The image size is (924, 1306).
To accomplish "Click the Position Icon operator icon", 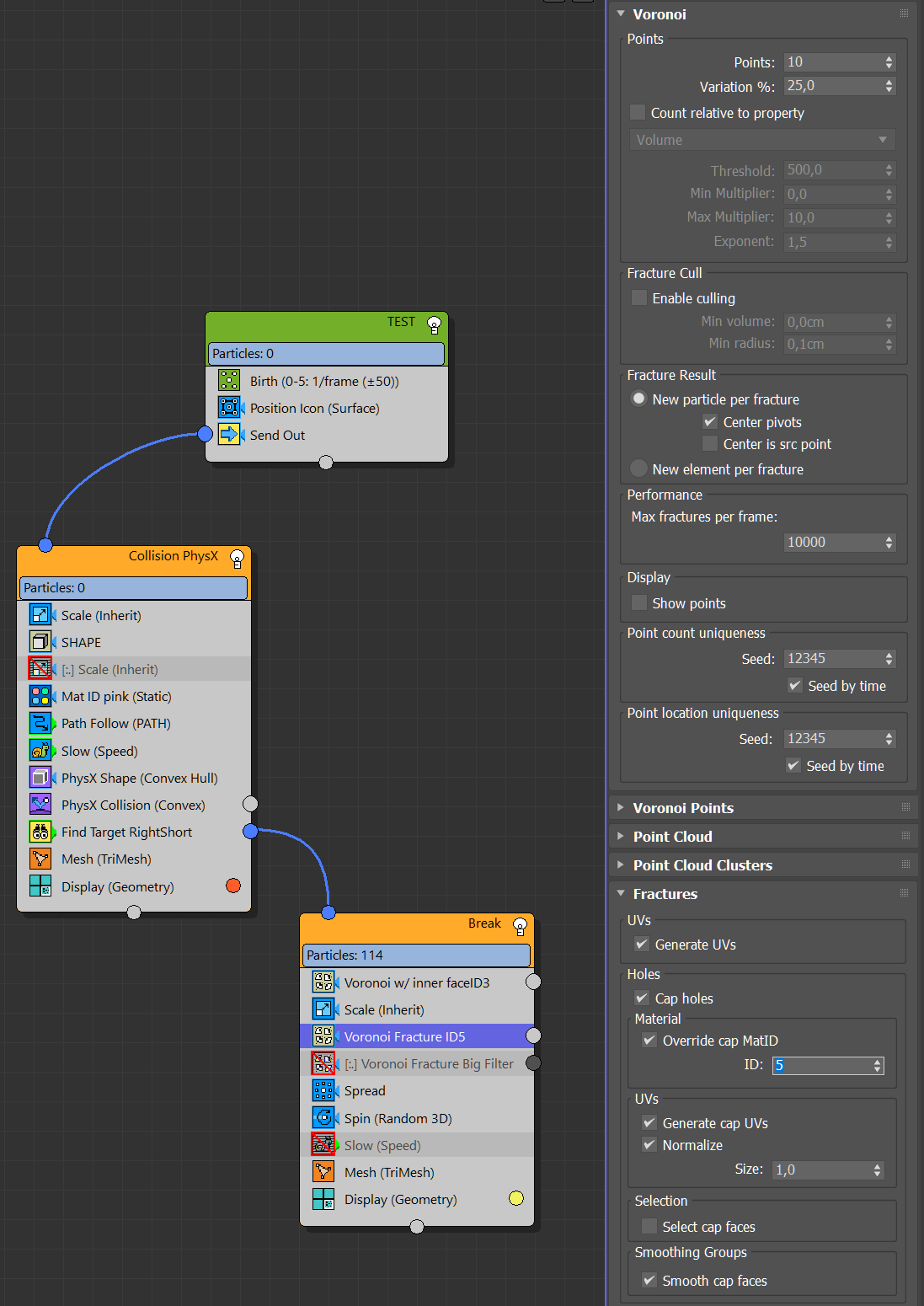I will pyautogui.click(x=229, y=408).
